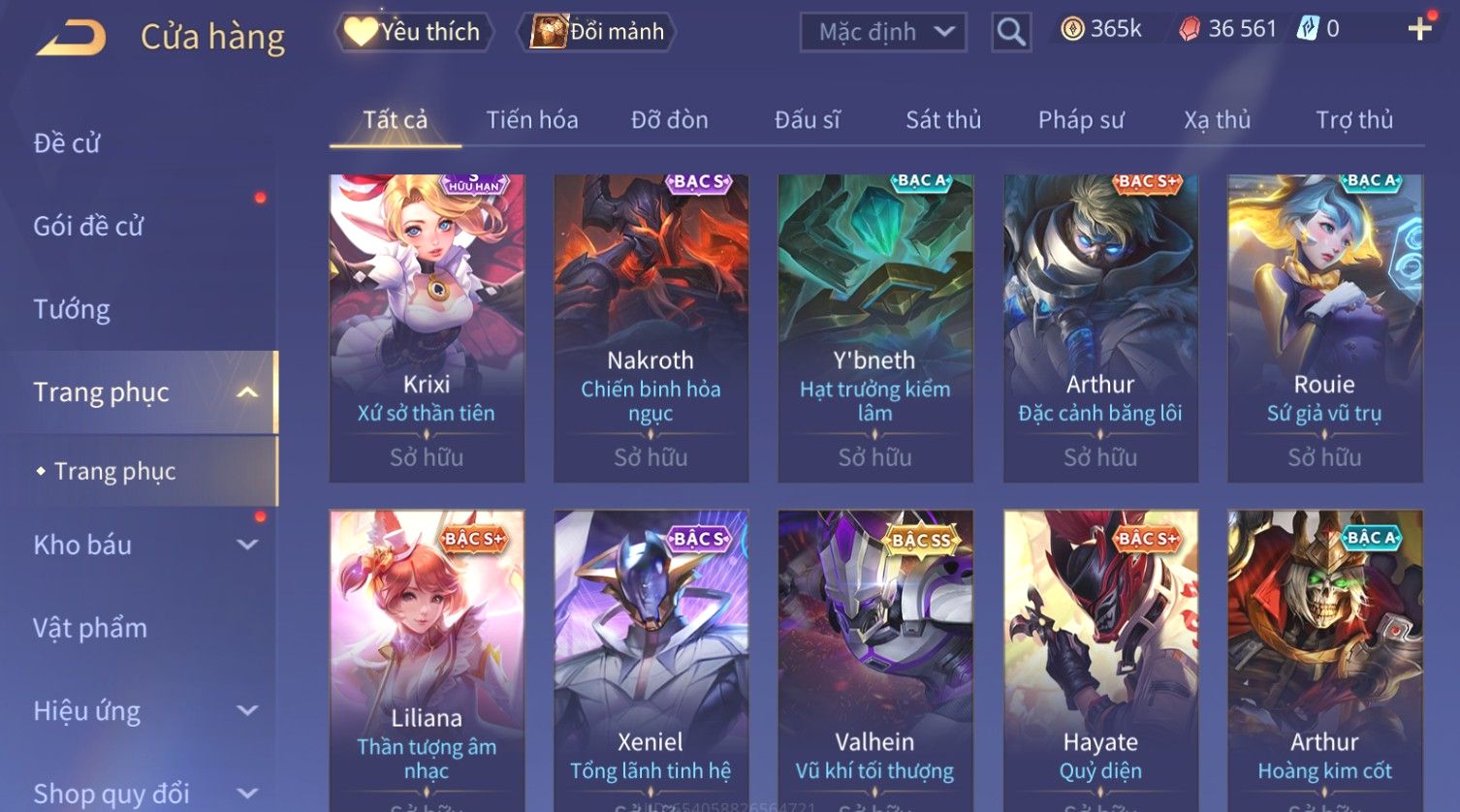Open Gói đề cử in the sidebar
The height and width of the screenshot is (812, 1460).
coord(88,226)
